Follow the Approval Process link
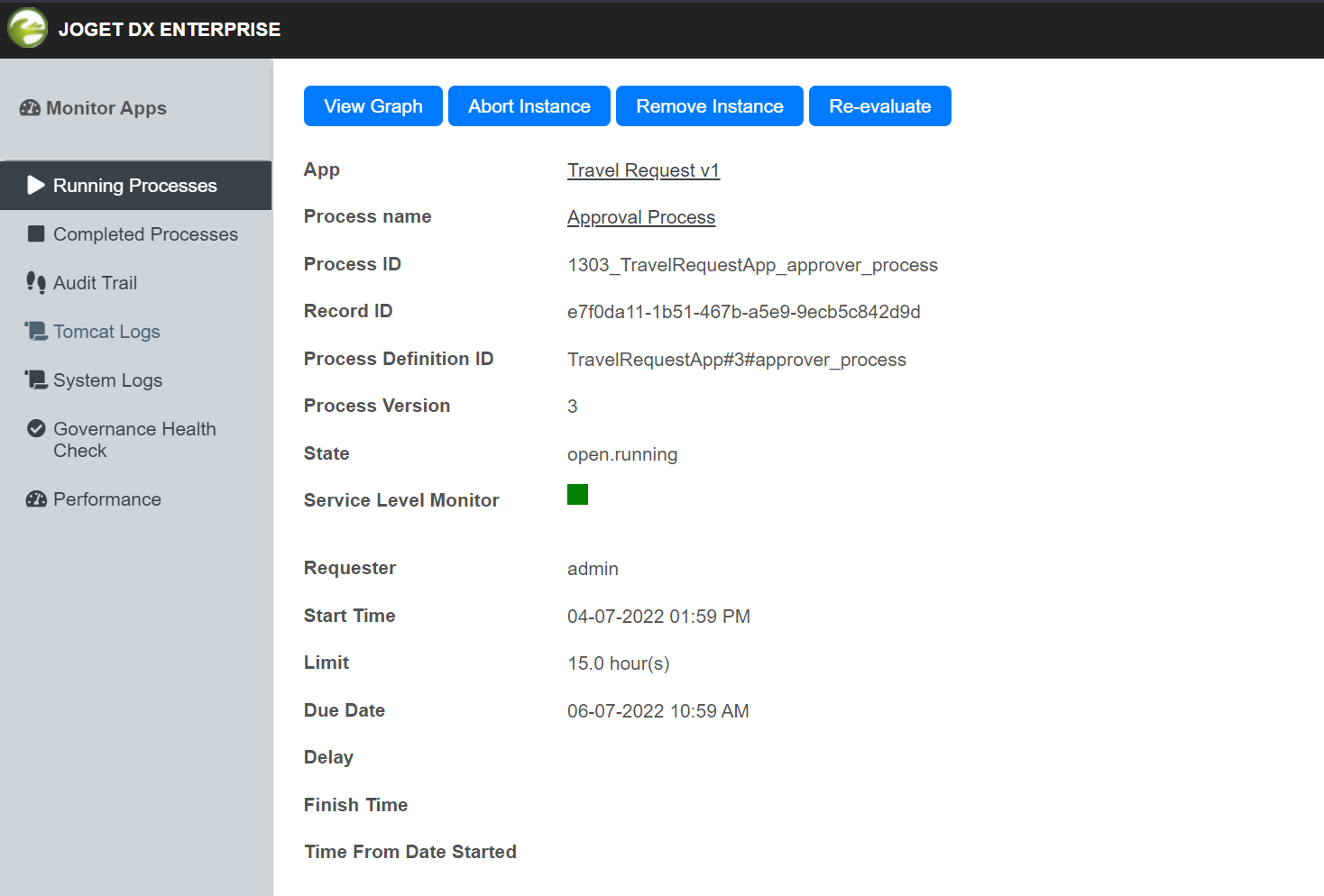 (640, 217)
